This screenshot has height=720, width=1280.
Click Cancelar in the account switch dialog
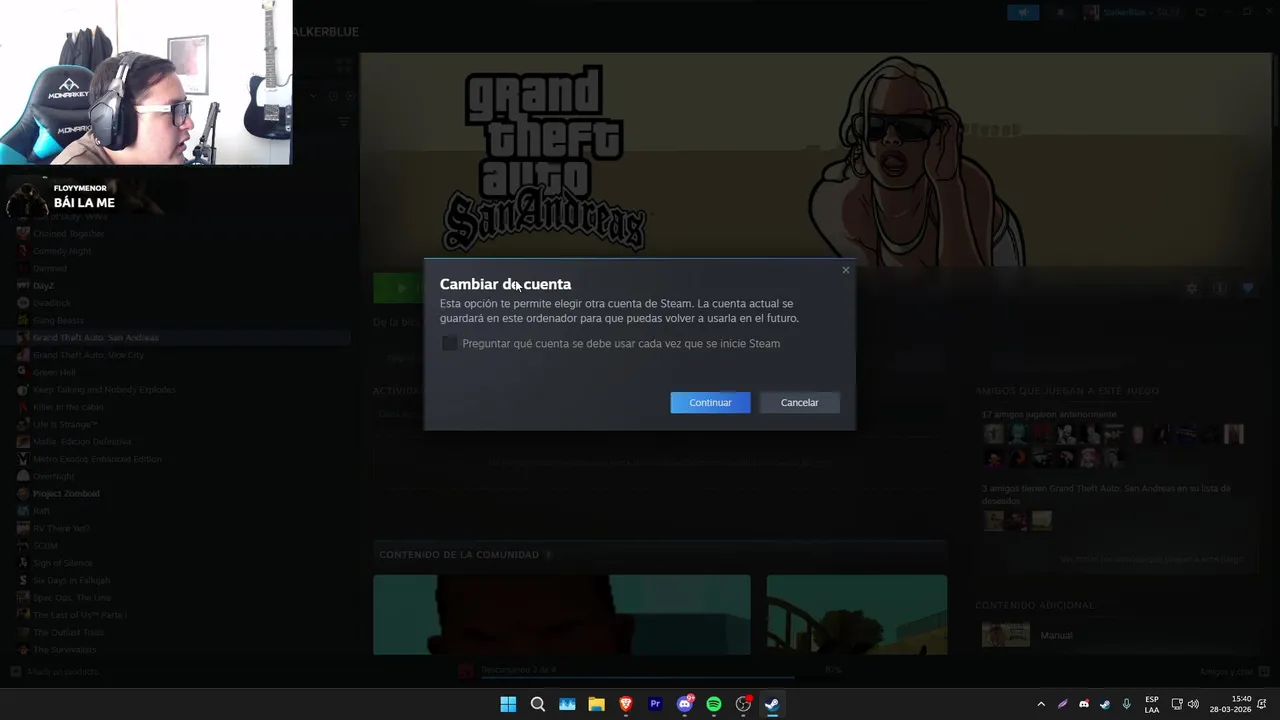pos(799,402)
